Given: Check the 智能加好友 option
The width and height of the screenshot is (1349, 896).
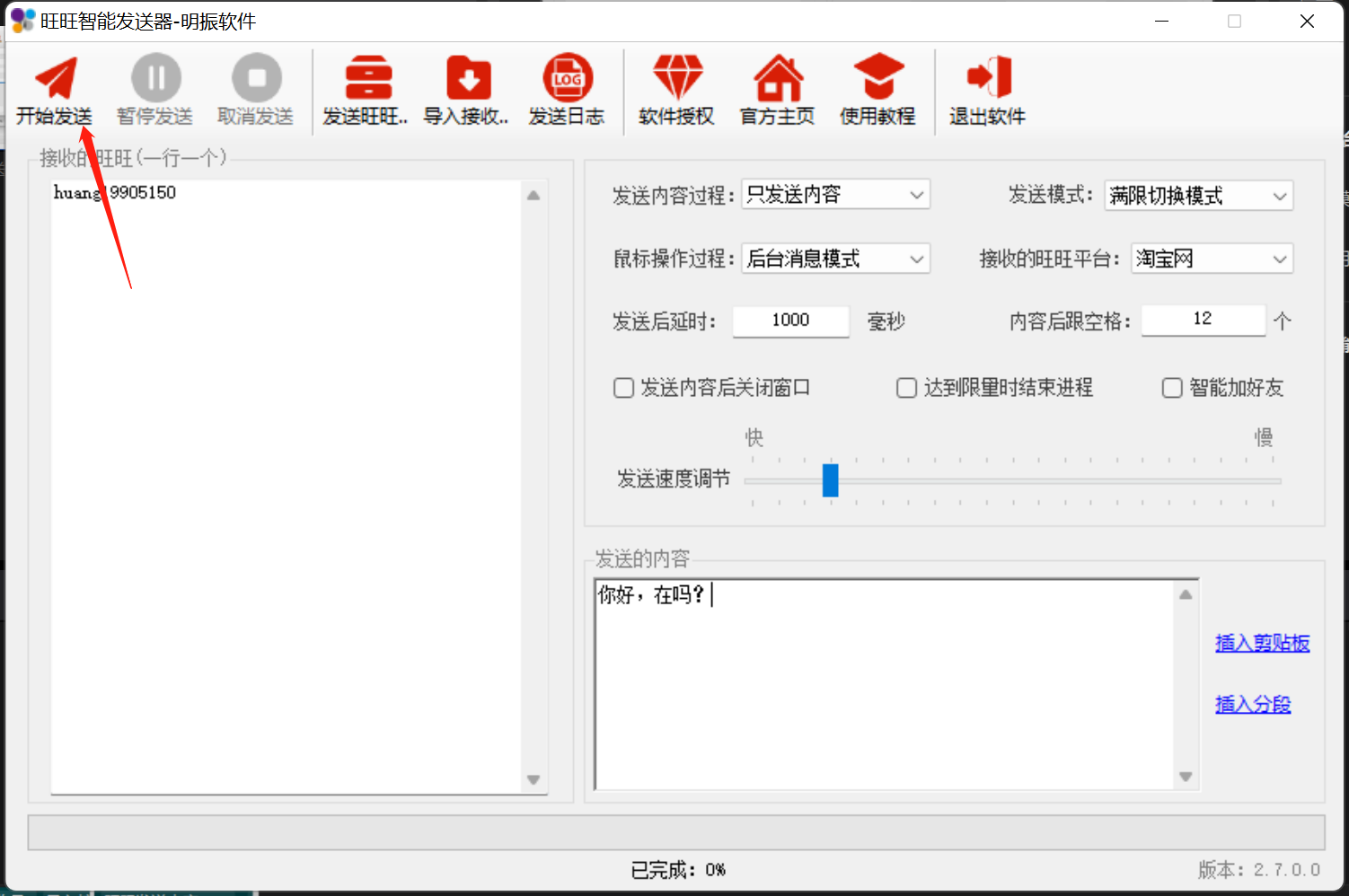Looking at the screenshot, I should point(1172,388).
